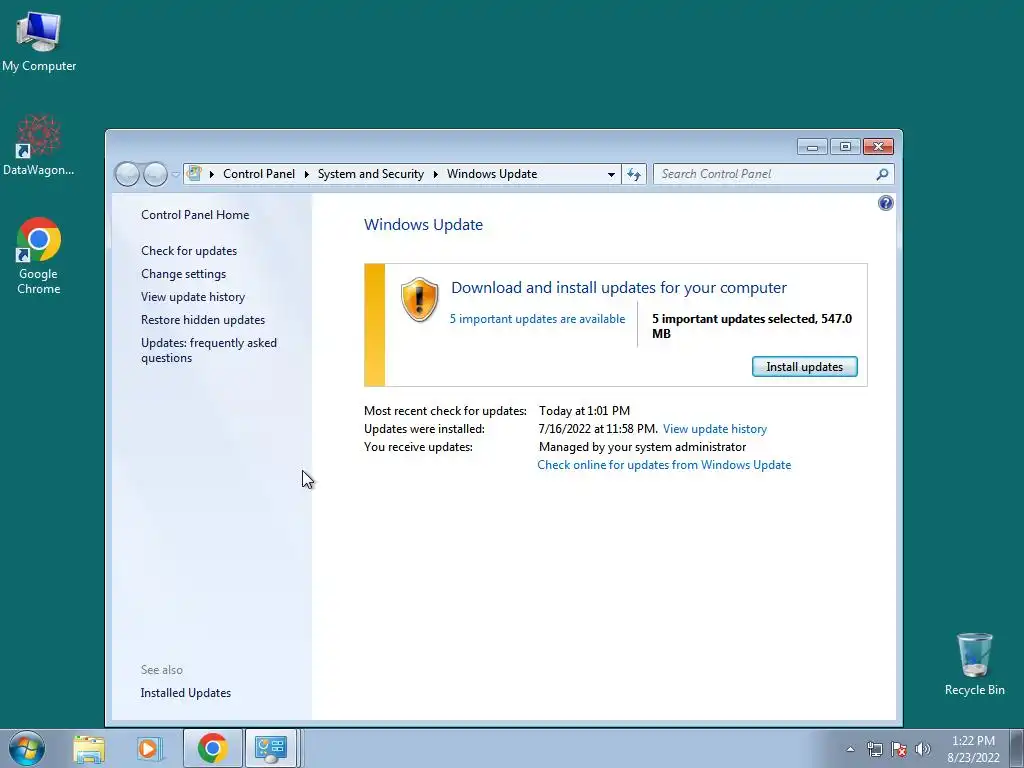This screenshot has width=1024, height=768.
Task: Click the search magnifier icon
Action: (882, 174)
